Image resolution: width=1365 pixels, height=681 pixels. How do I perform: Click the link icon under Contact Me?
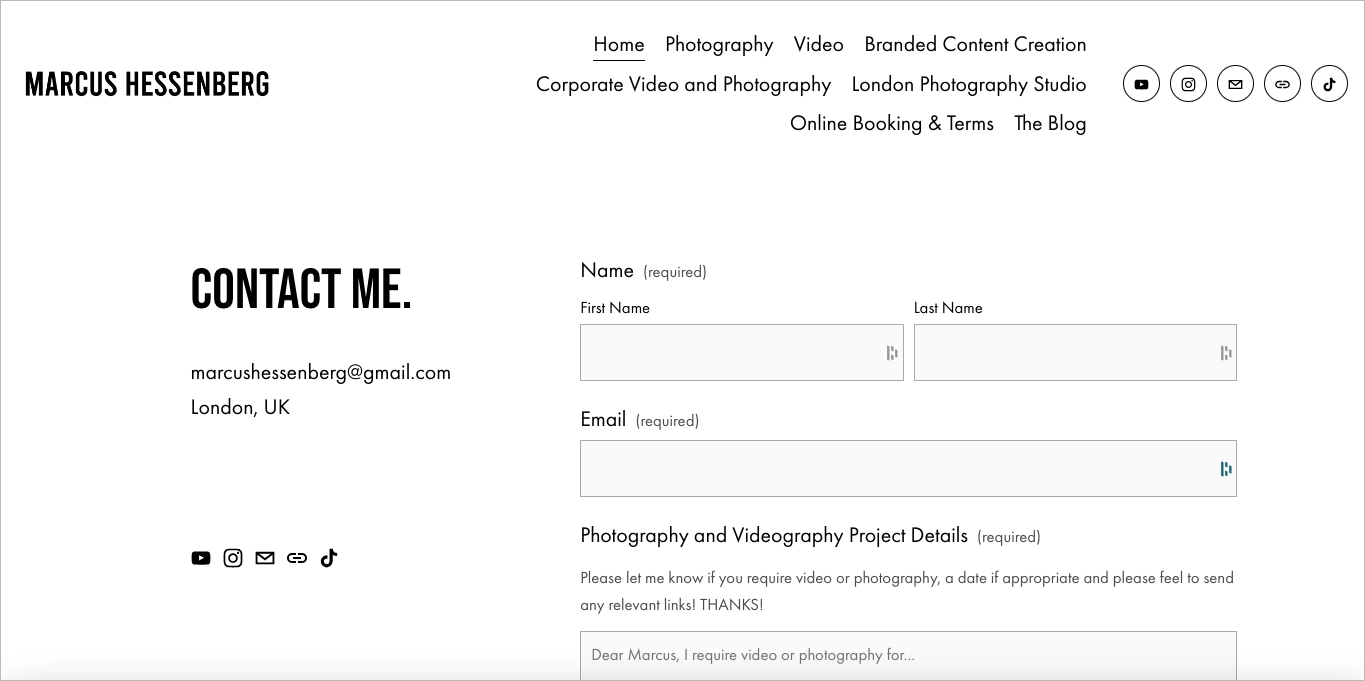297,558
